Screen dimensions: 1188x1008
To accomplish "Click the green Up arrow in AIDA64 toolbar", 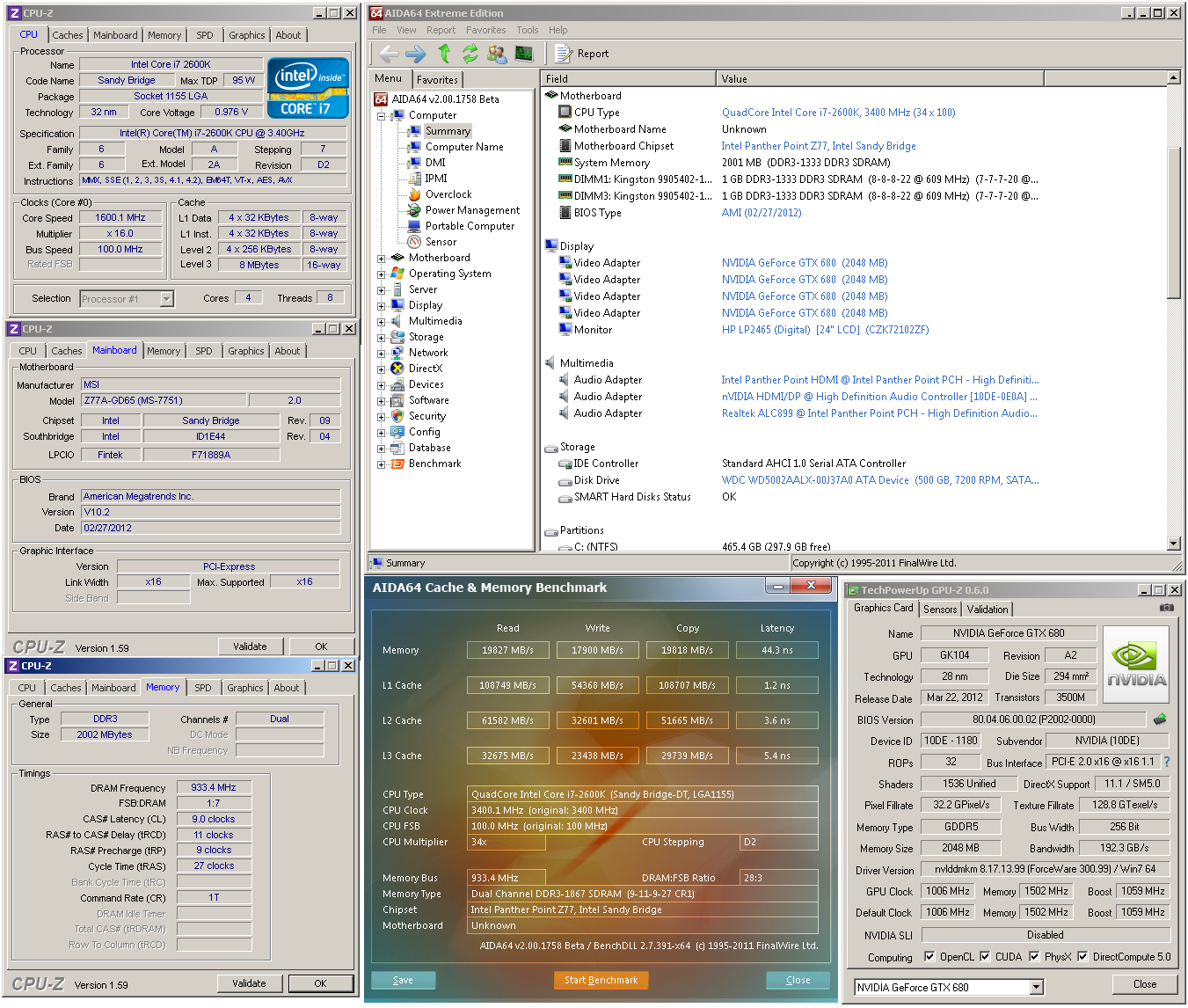I will 444,54.
